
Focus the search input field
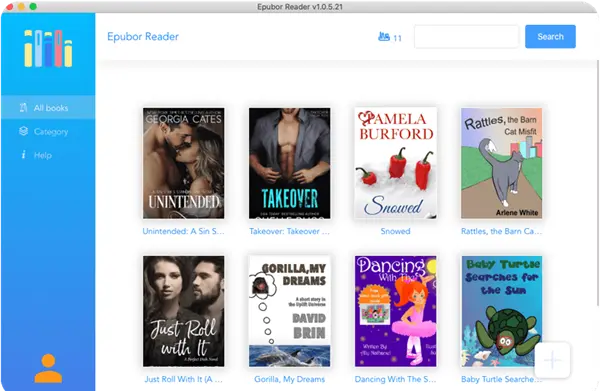click(466, 37)
